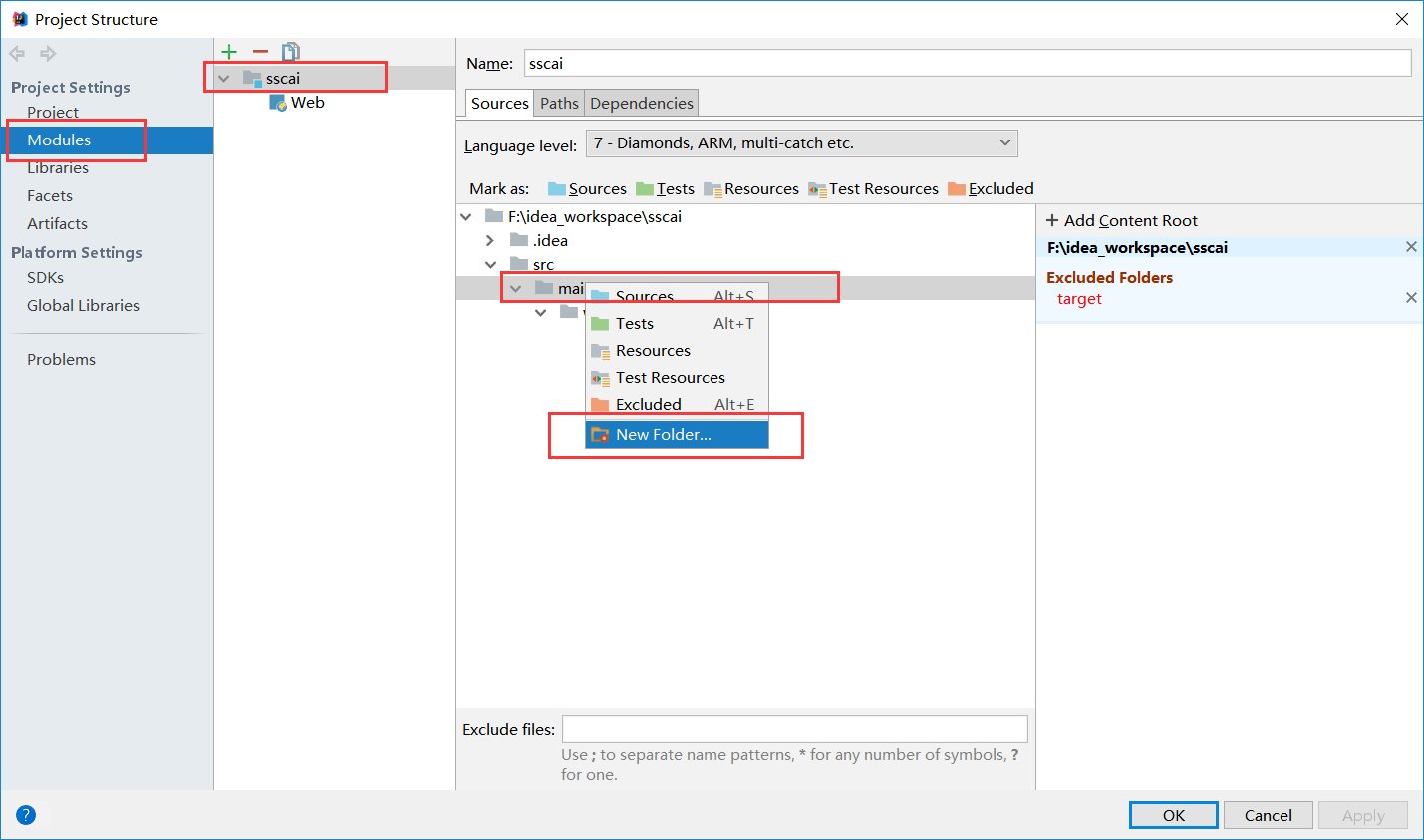Screen dimensions: 1424x840
Task: Choose Excluded in the context menu
Action: pyautogui.click(x=677, y=404)
